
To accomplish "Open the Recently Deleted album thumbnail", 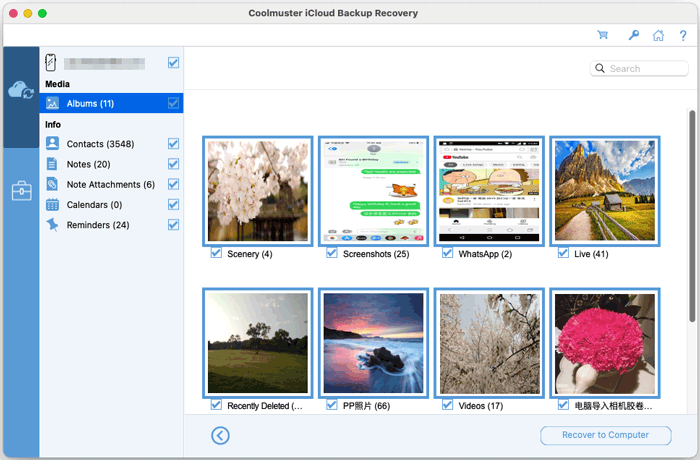I will 258,343.
